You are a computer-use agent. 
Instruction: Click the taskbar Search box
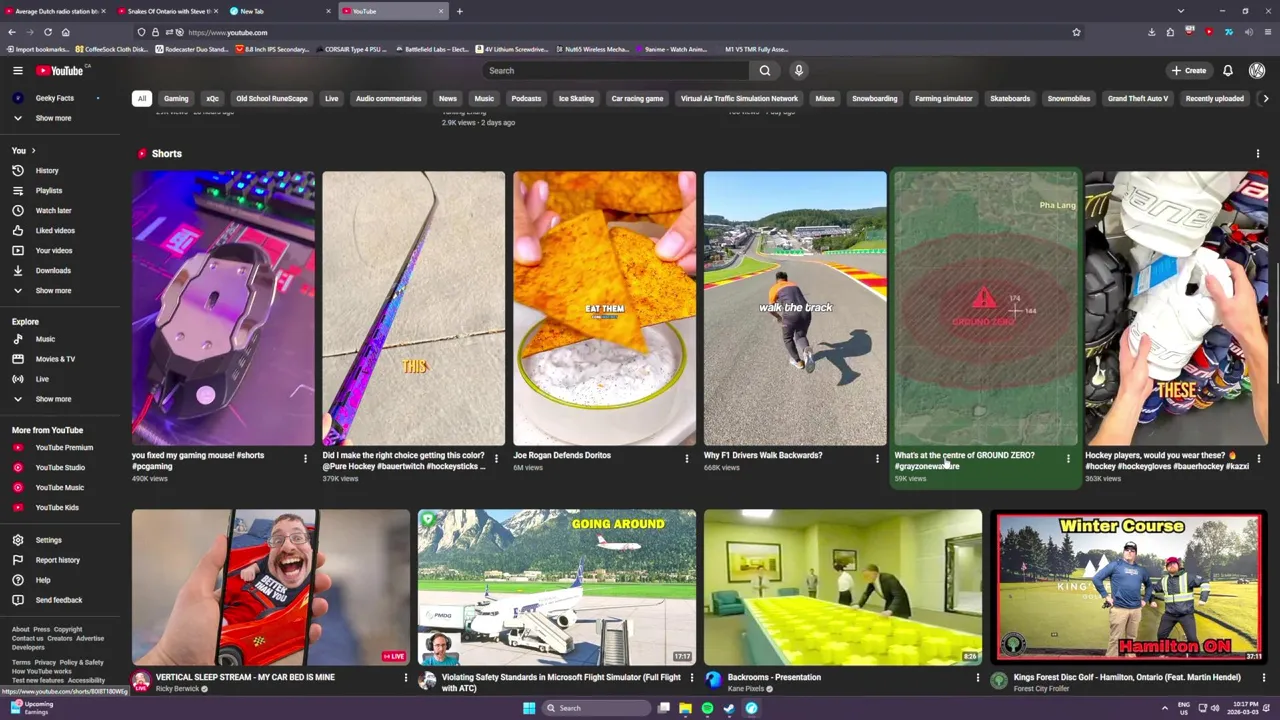tap(596, 708)
